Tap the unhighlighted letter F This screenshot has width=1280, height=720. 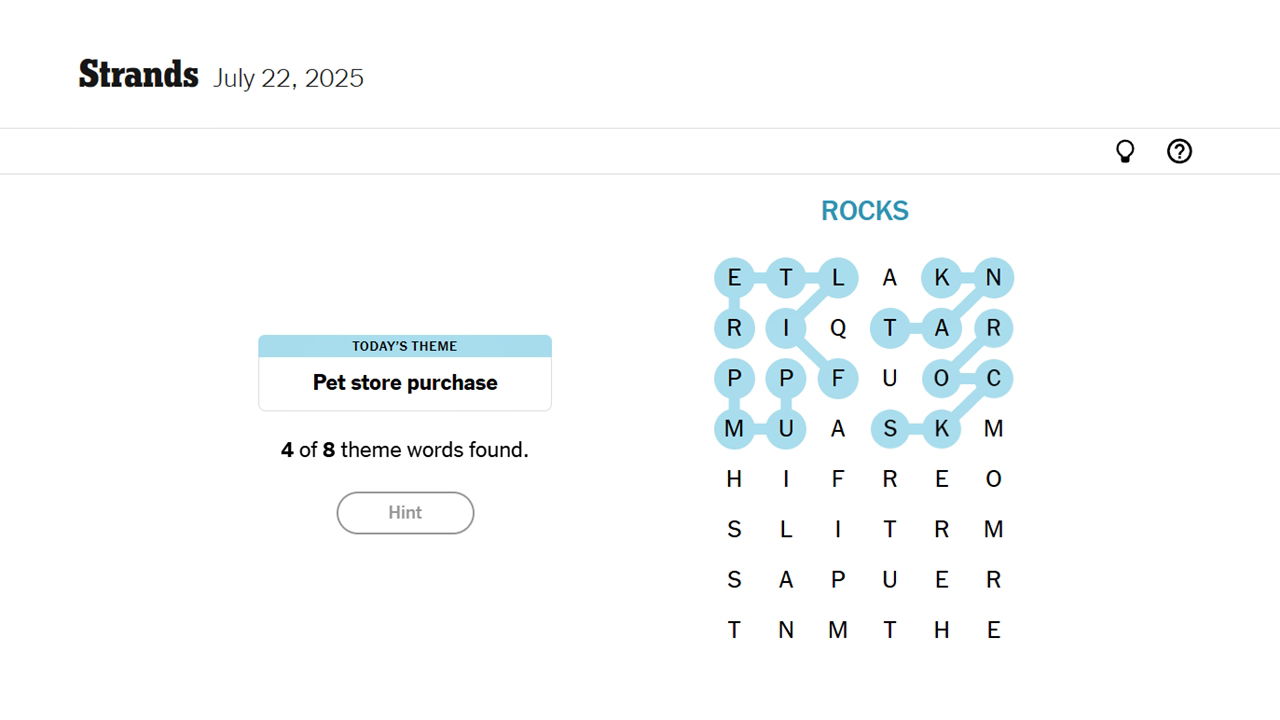click(838, 479)
